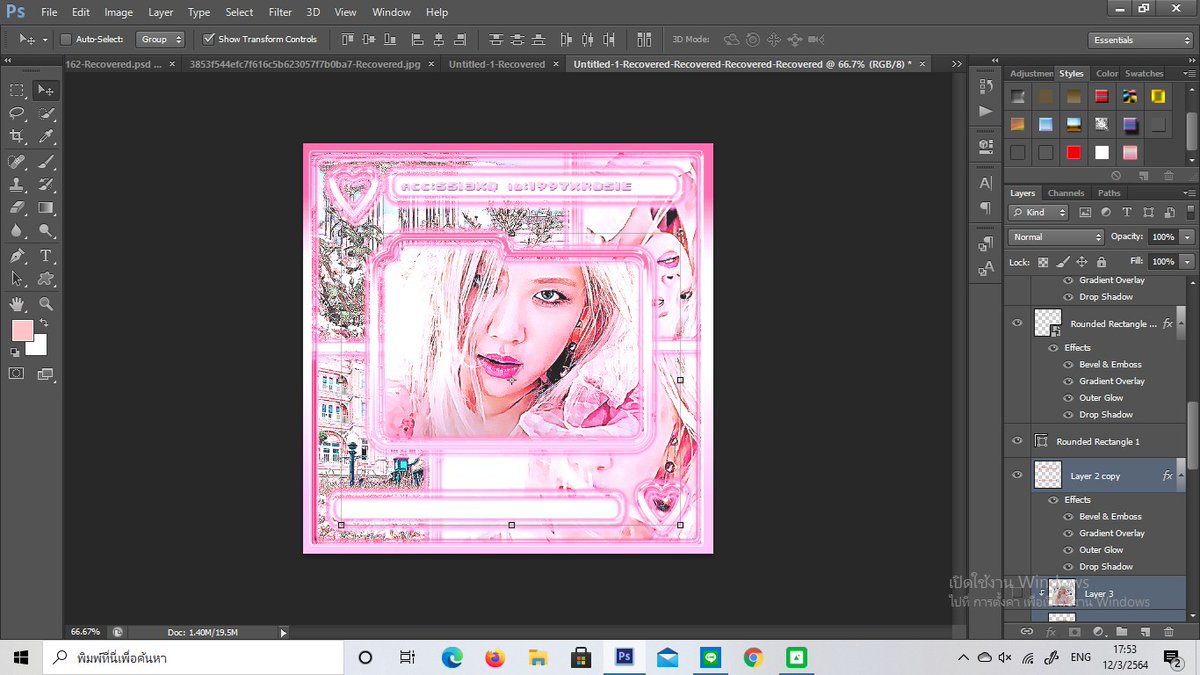
Task: Click the foreground pink color swatch
Action: tap(21, 330)
